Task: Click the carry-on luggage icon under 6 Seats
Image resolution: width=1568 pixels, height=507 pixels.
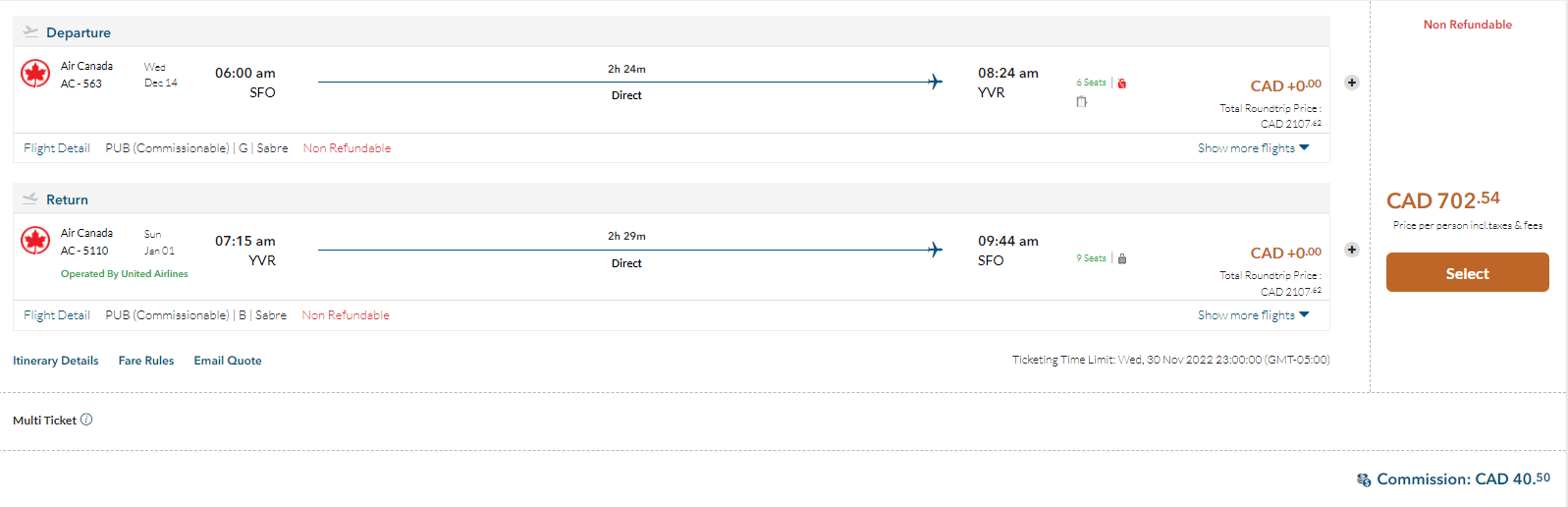Action: click(1081, 101)
